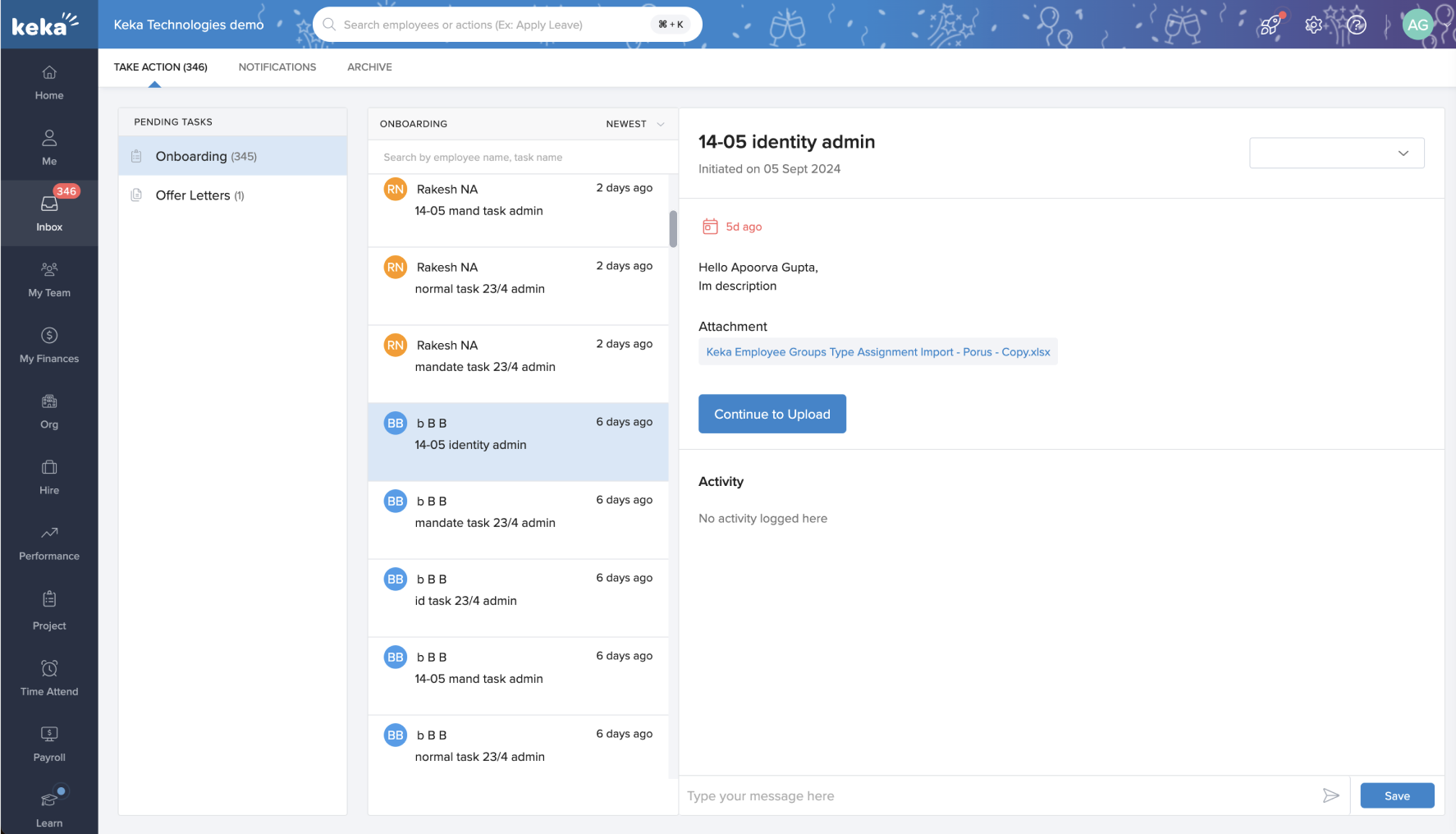The image size is (1456, 834).
Task: Open the AG profile avatar
Action: point(1417,25)
